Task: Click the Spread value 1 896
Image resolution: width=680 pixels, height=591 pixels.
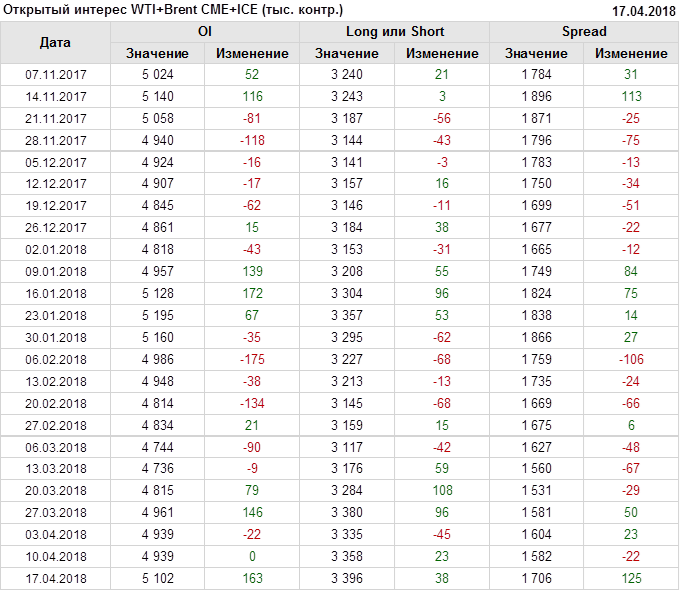Action: (536, 96)
